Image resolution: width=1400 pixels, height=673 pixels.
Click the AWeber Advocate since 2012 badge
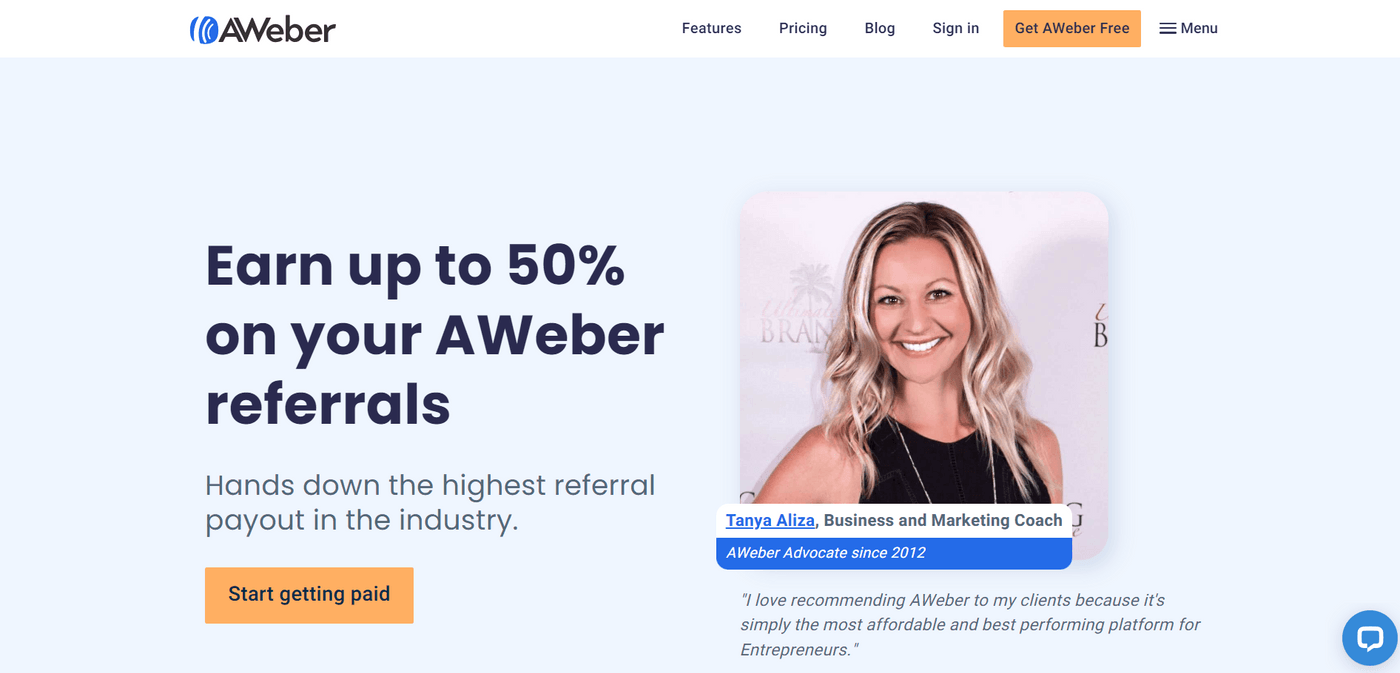[x=894, y=553]
